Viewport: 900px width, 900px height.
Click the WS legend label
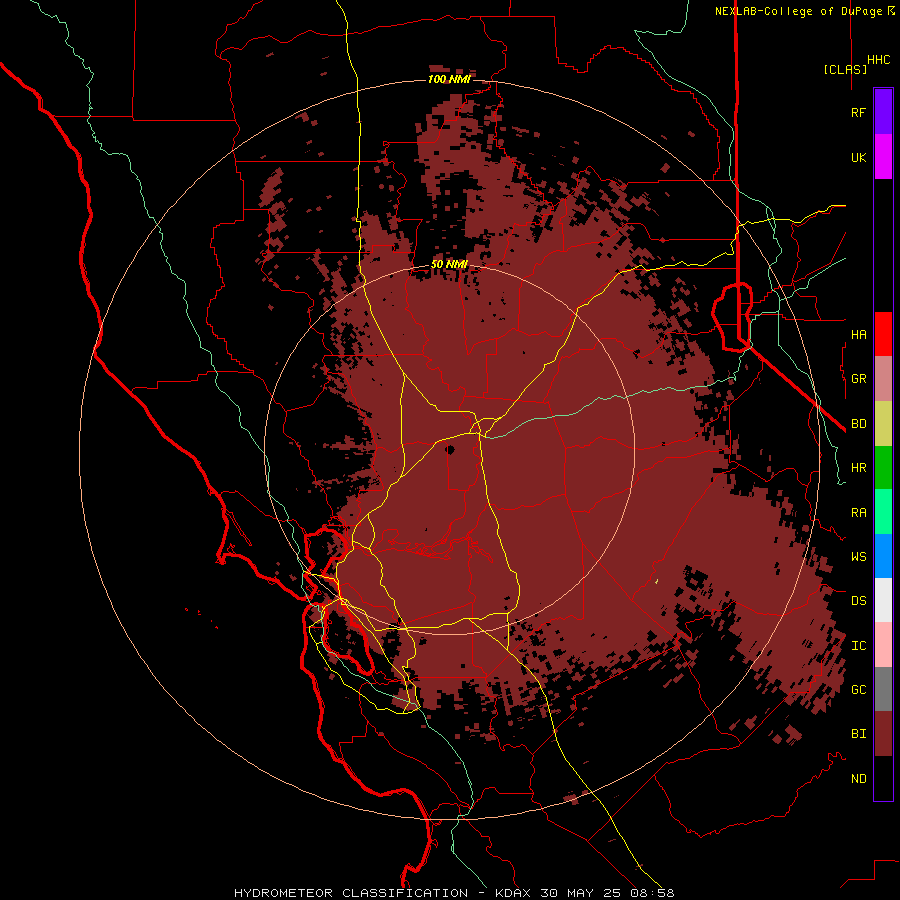tap(858, 556)
